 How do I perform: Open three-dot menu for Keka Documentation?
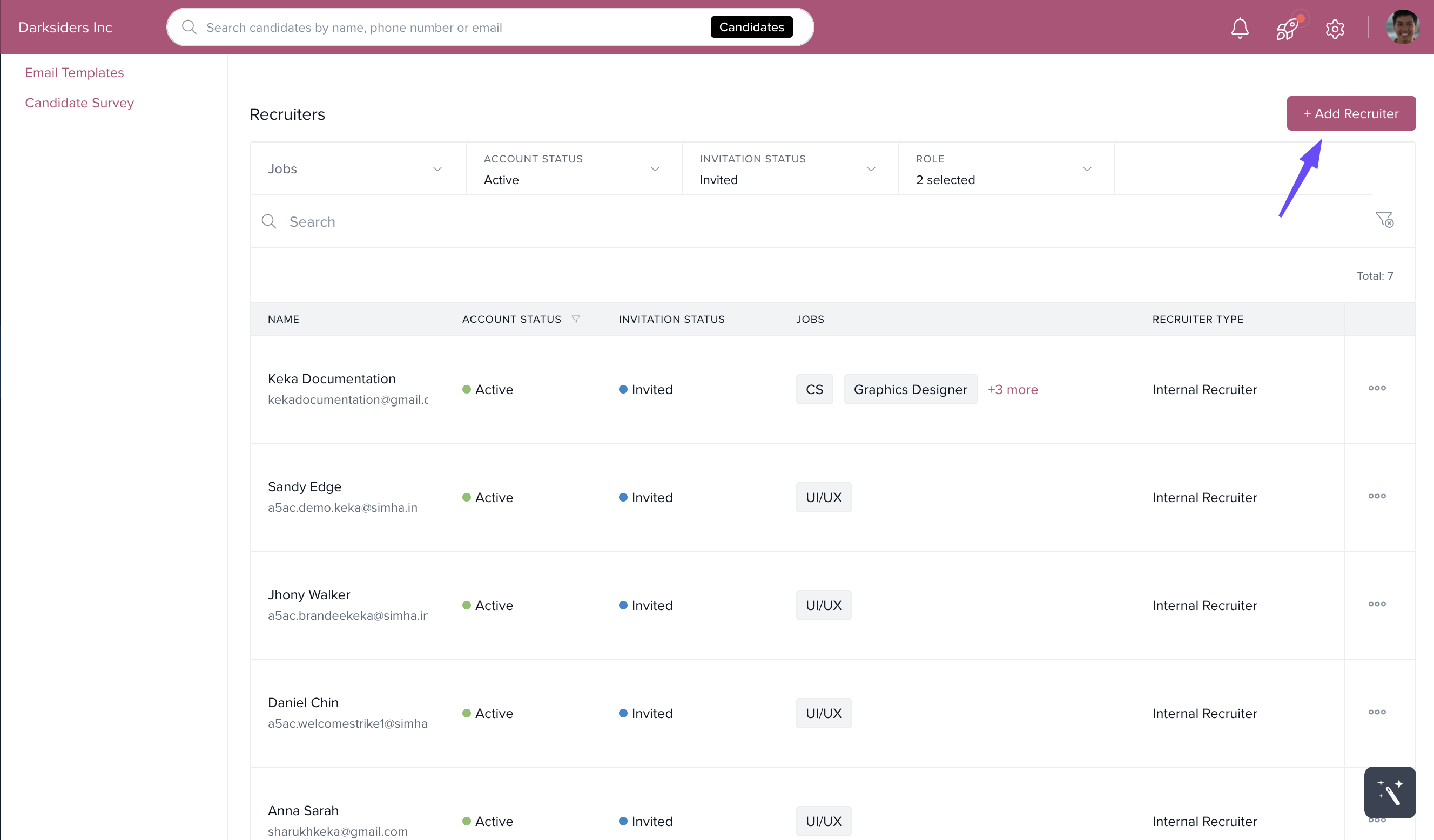point(1377,389)
